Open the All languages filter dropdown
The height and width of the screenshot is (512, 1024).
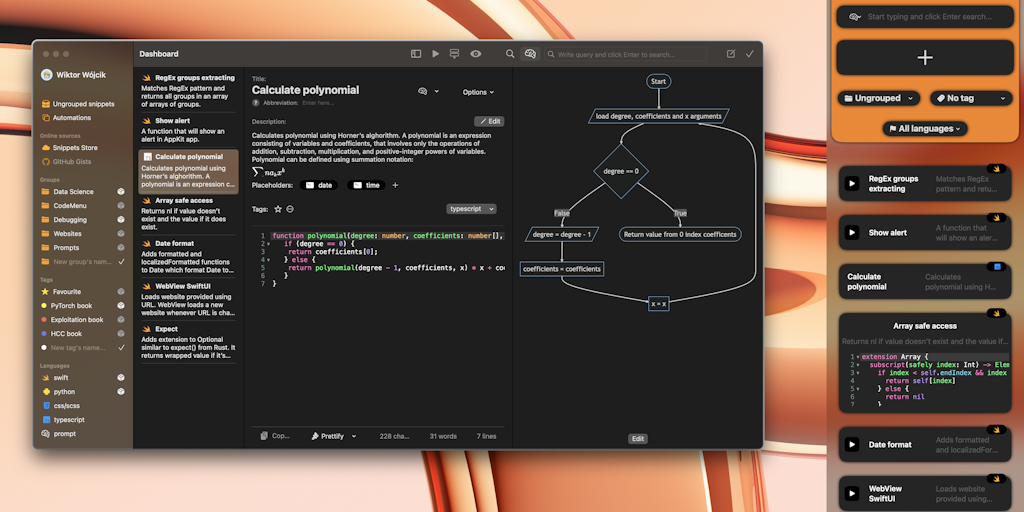click(925, 129)
